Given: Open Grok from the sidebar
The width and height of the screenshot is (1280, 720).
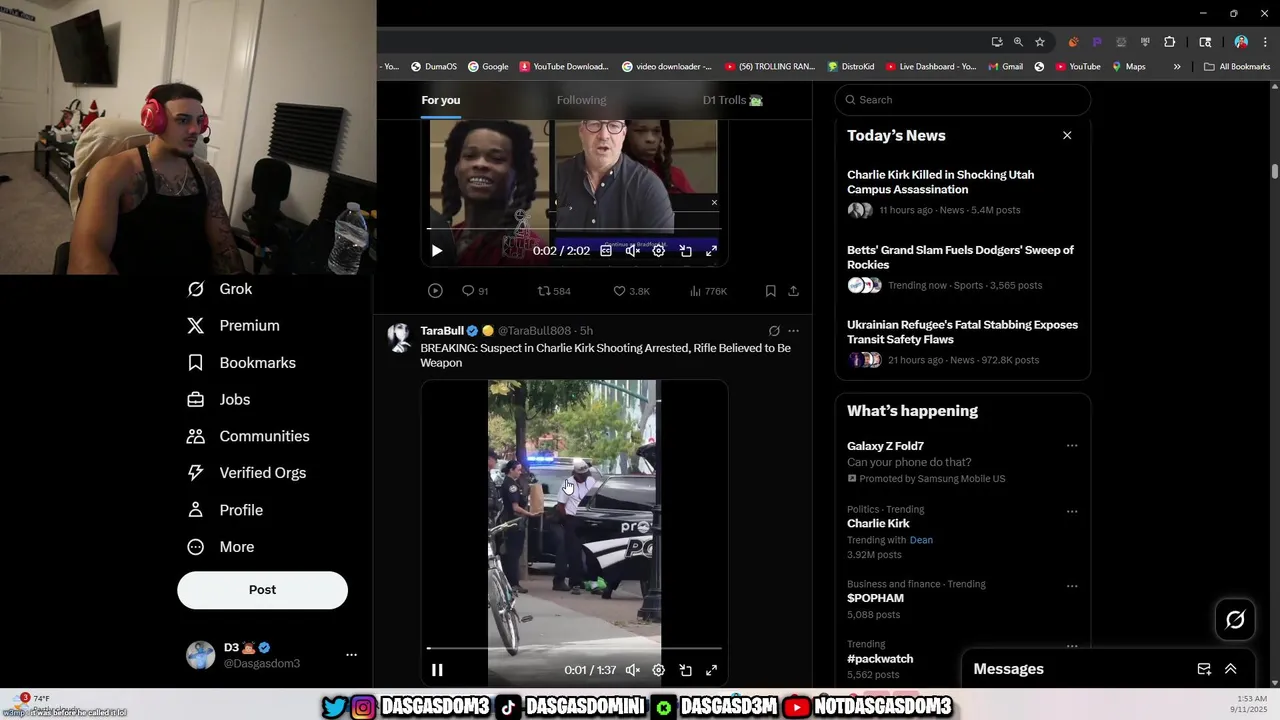Looking at the screenshot, I should click(220, 289).
